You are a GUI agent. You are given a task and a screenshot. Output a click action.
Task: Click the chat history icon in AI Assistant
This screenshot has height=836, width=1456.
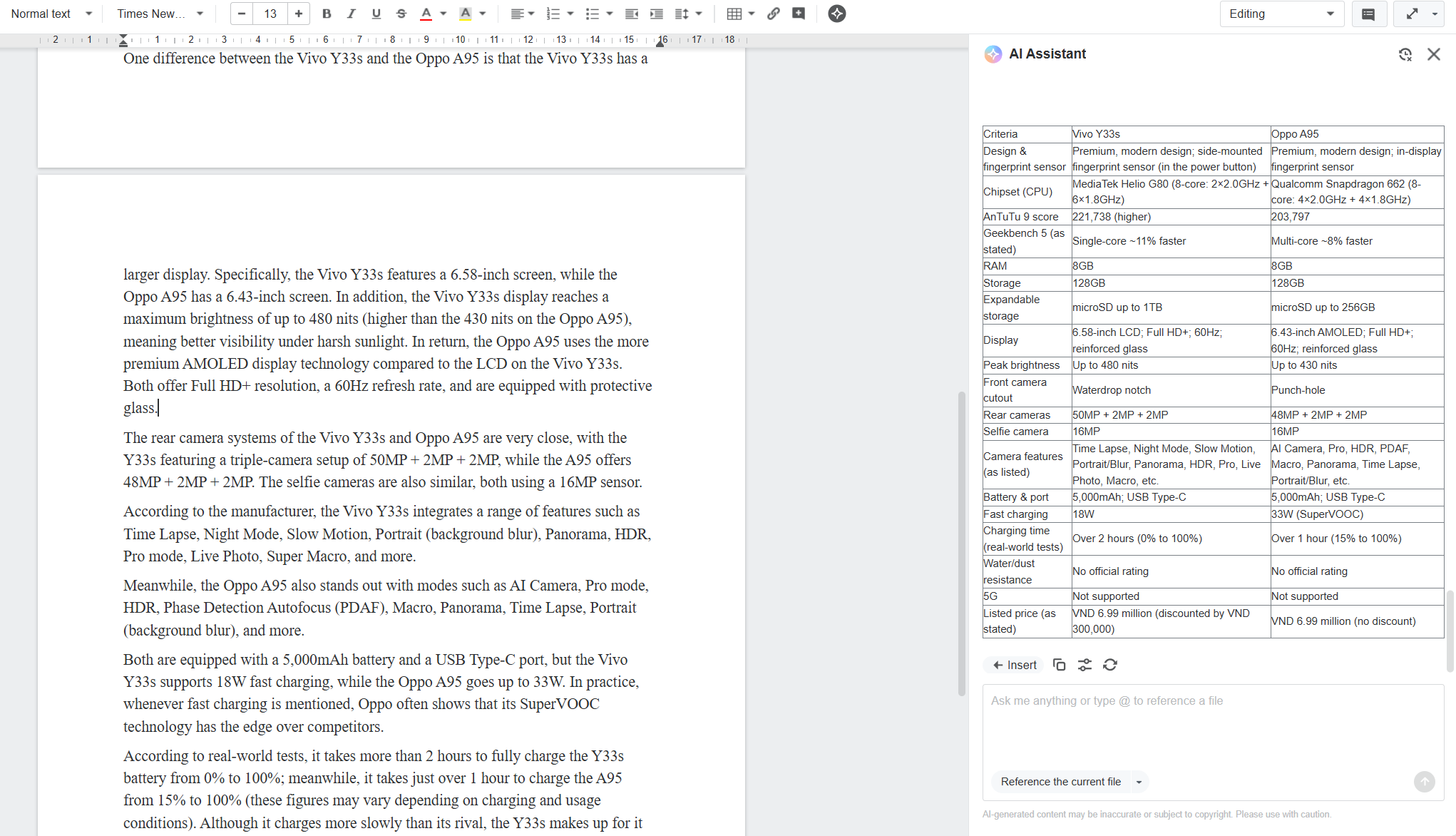[x=1405, y=54]
